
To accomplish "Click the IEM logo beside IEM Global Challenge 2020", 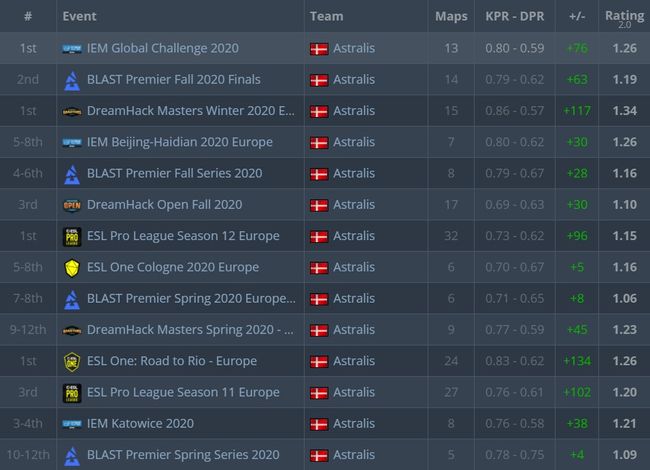I will [x=71, y=48].
